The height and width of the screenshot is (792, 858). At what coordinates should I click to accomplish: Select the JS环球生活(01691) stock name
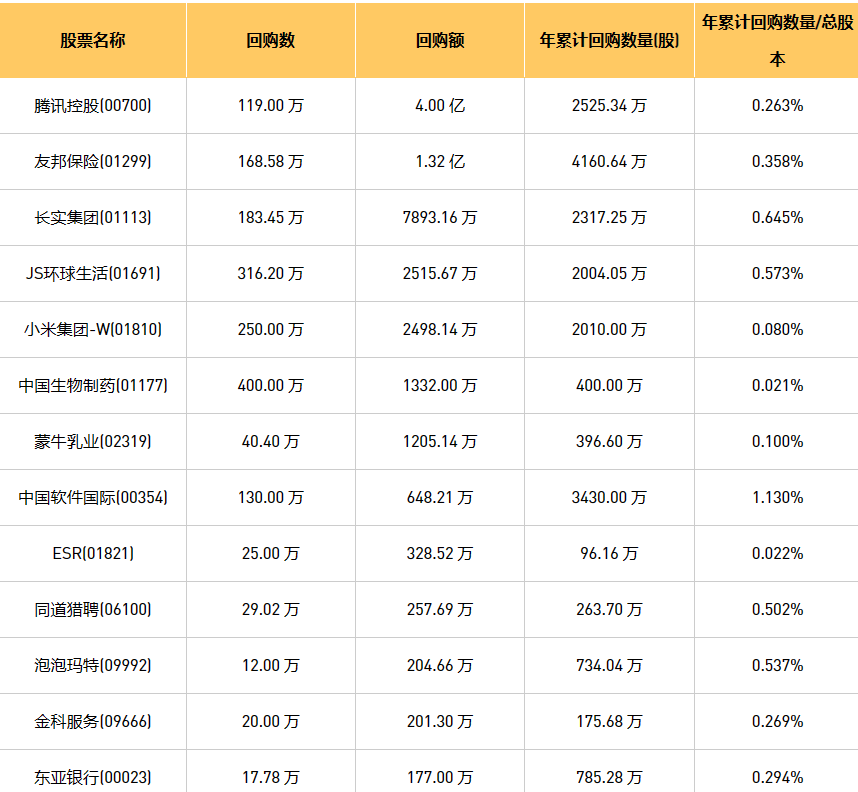[92, 273]
